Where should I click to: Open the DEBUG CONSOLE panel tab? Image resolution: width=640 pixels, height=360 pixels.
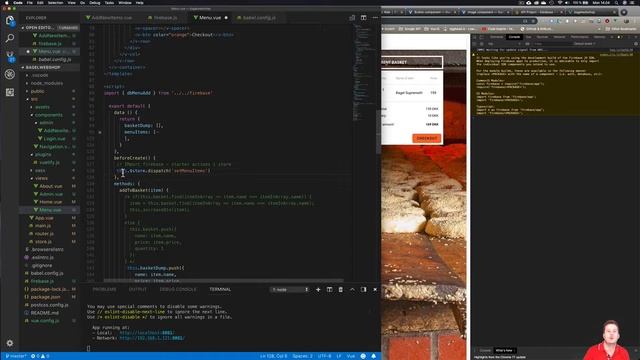click(x=178, y=289)
